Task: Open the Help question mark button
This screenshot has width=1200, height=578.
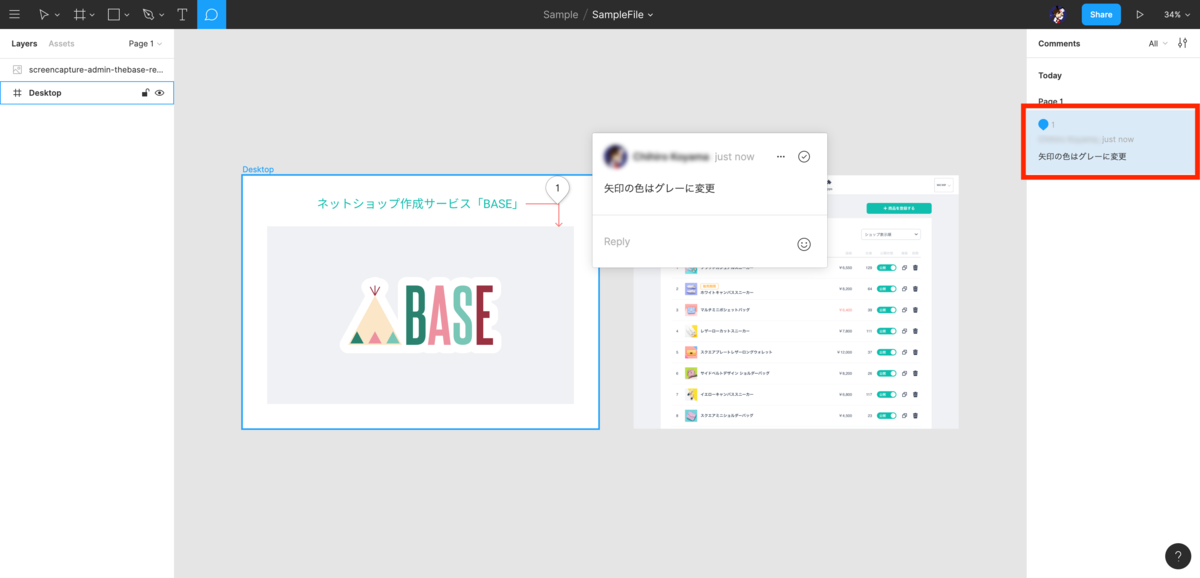Action: pyautogui.click(x=1178, y=557)
